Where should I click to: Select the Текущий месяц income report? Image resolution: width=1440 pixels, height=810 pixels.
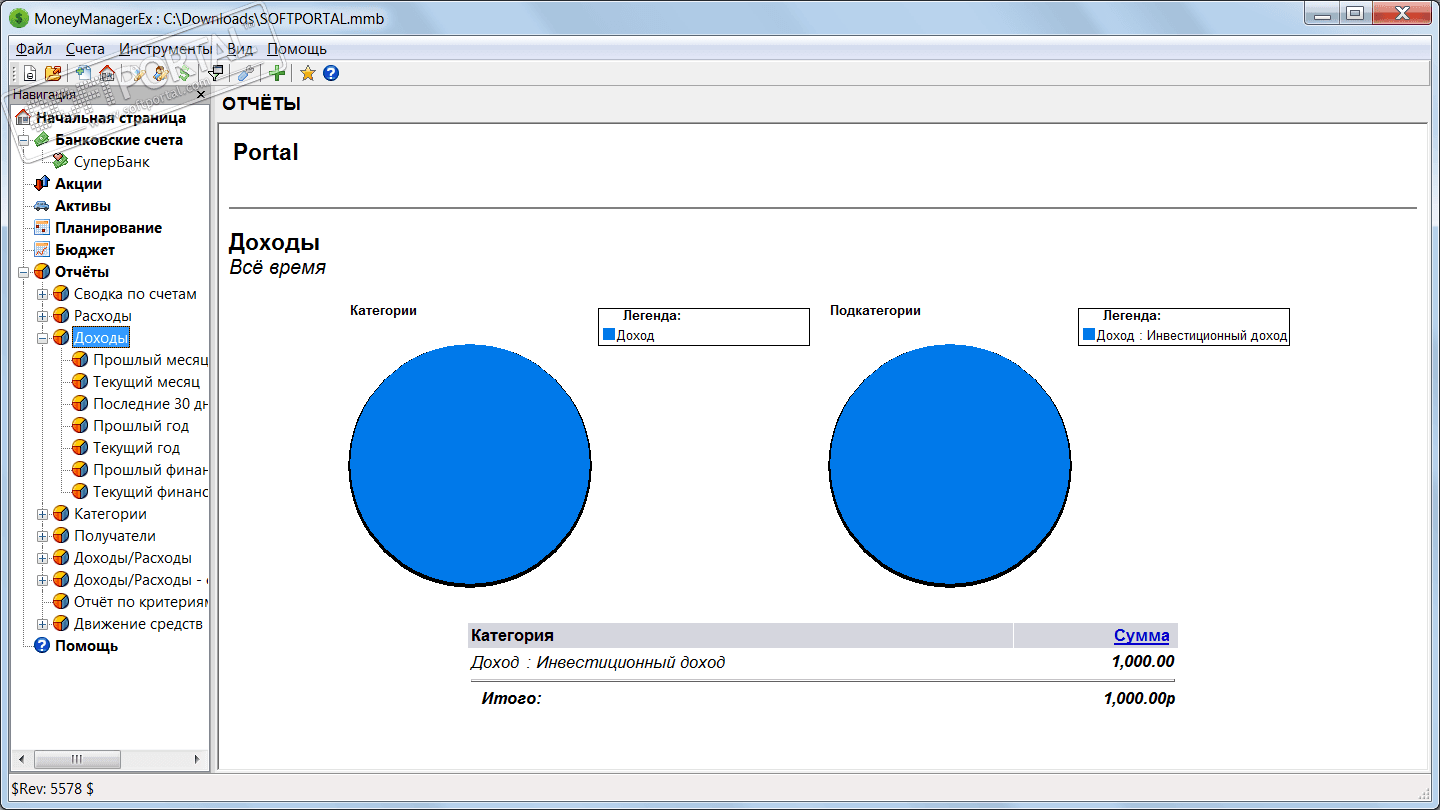point(146,382)
